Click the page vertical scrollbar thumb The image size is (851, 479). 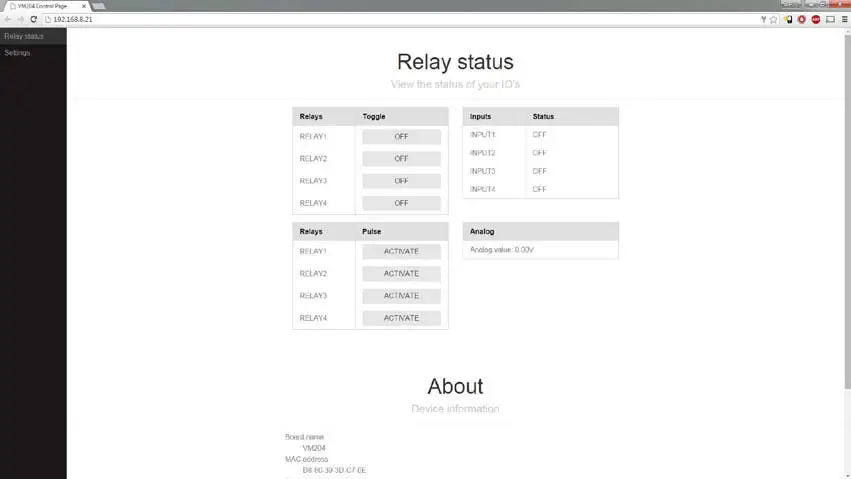pos(847,212)
